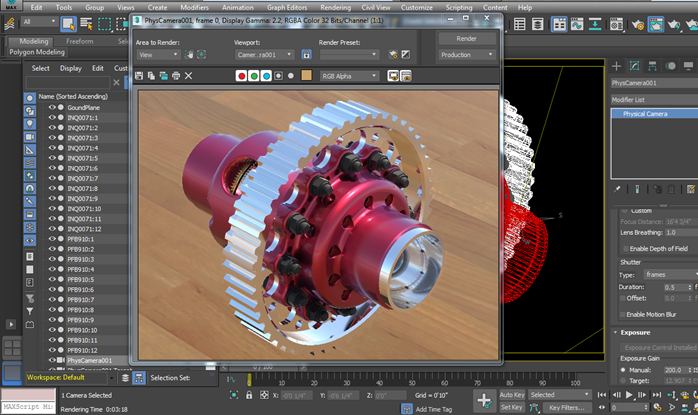Click the Auto Key button
698x415 pixels.
[x=512, y=395]
